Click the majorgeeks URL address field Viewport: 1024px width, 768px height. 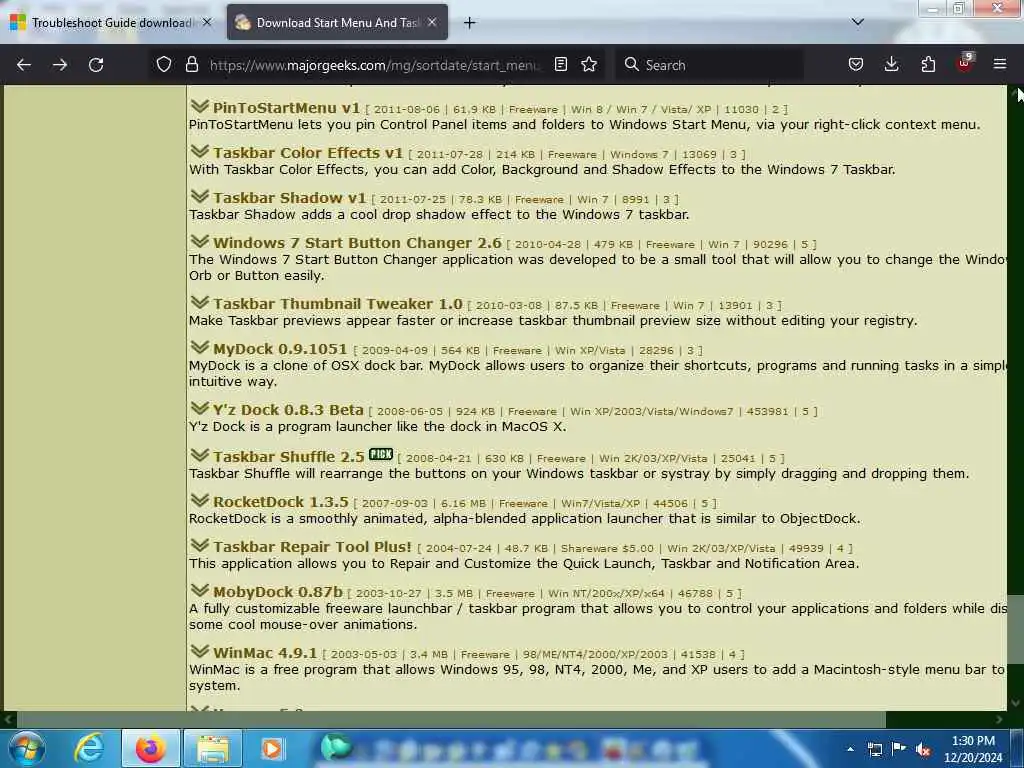click(x=374, y=65)
